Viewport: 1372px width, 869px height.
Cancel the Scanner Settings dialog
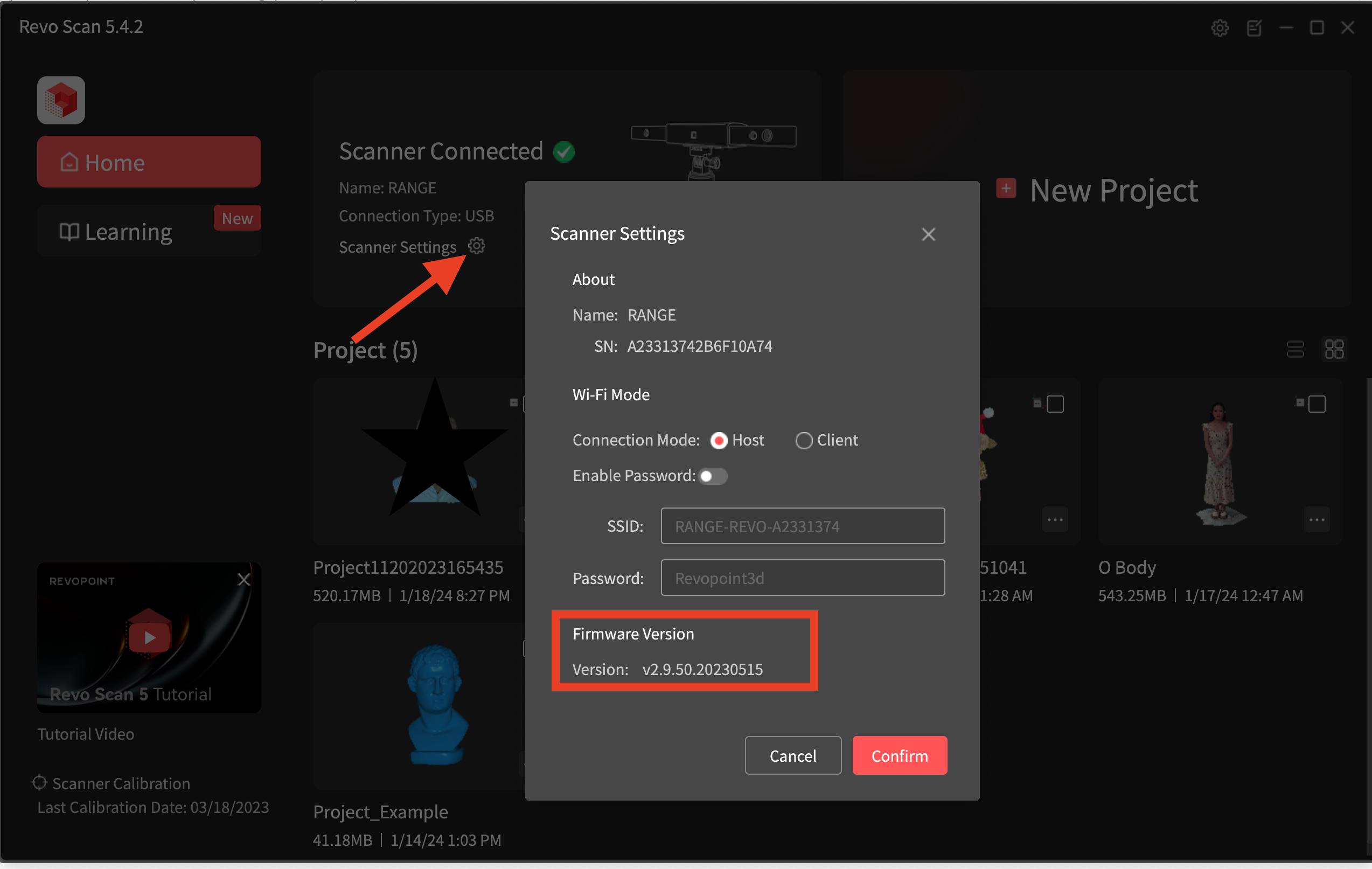click(x=792, y=755)
